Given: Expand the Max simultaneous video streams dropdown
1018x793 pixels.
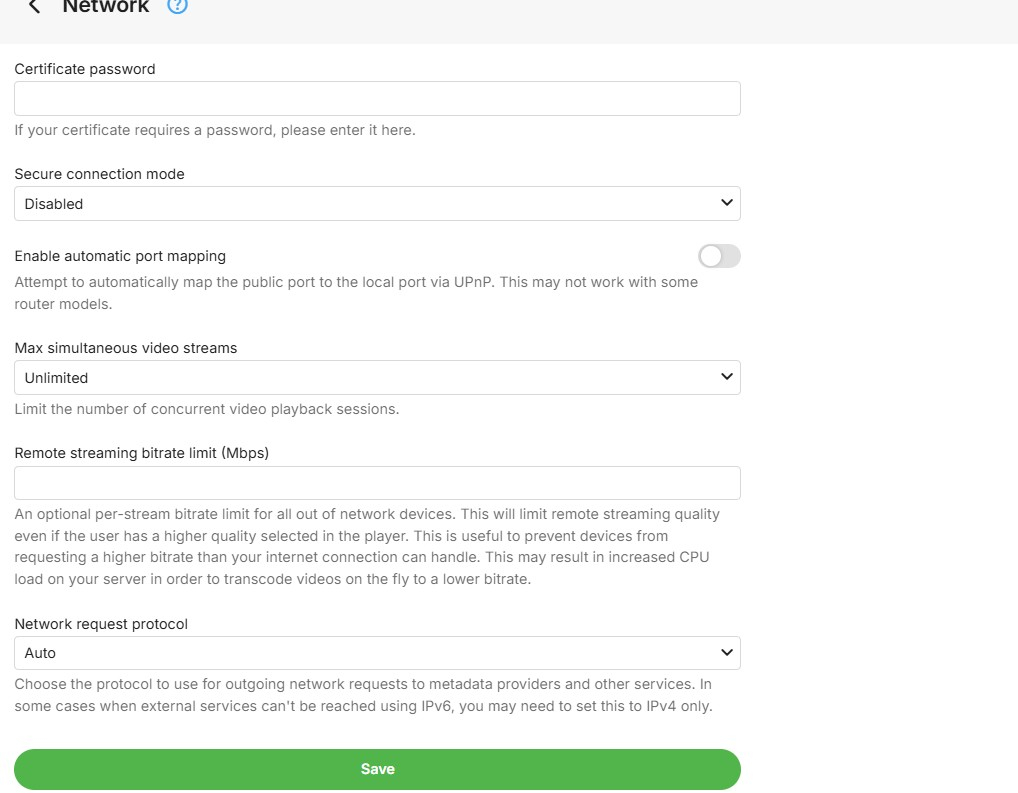Looking at the screenshot, I should coord(377,378).
